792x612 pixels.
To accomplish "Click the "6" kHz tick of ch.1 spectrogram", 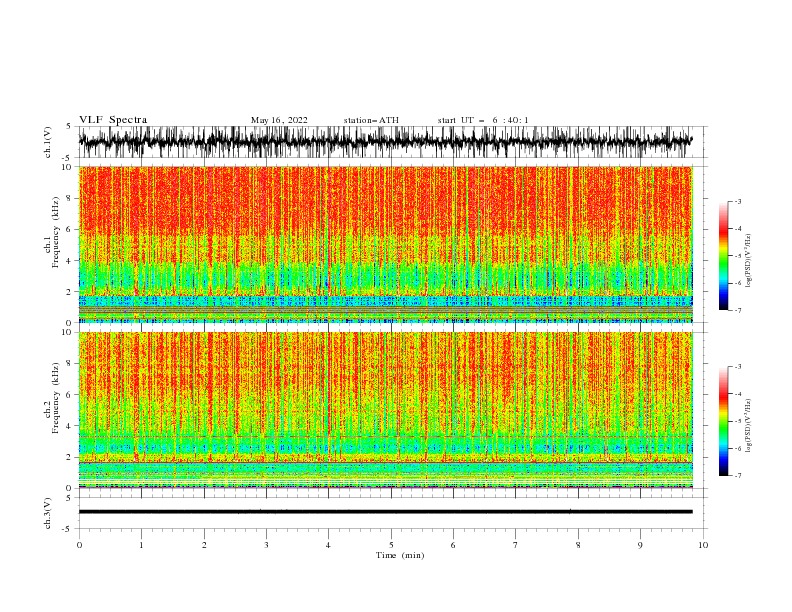I will tap(69, 229).
